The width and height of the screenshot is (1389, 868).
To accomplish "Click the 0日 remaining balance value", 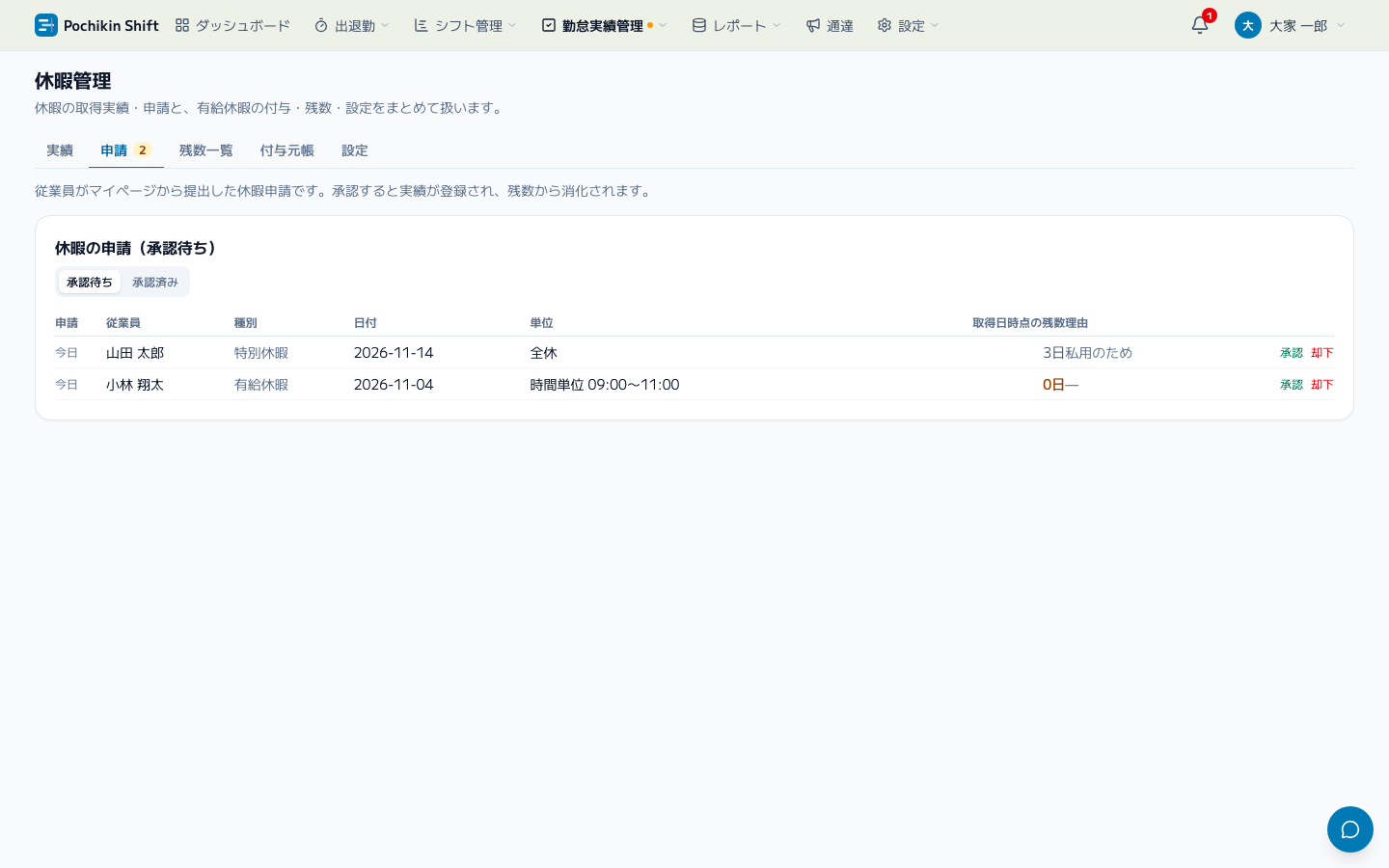I will [1053, 385].
